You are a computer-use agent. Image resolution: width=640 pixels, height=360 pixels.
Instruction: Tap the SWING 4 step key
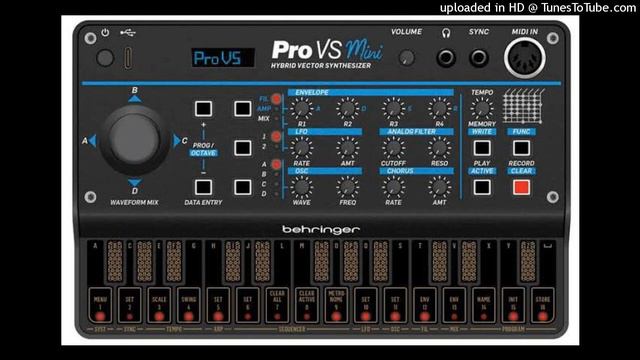coord(189,305)
